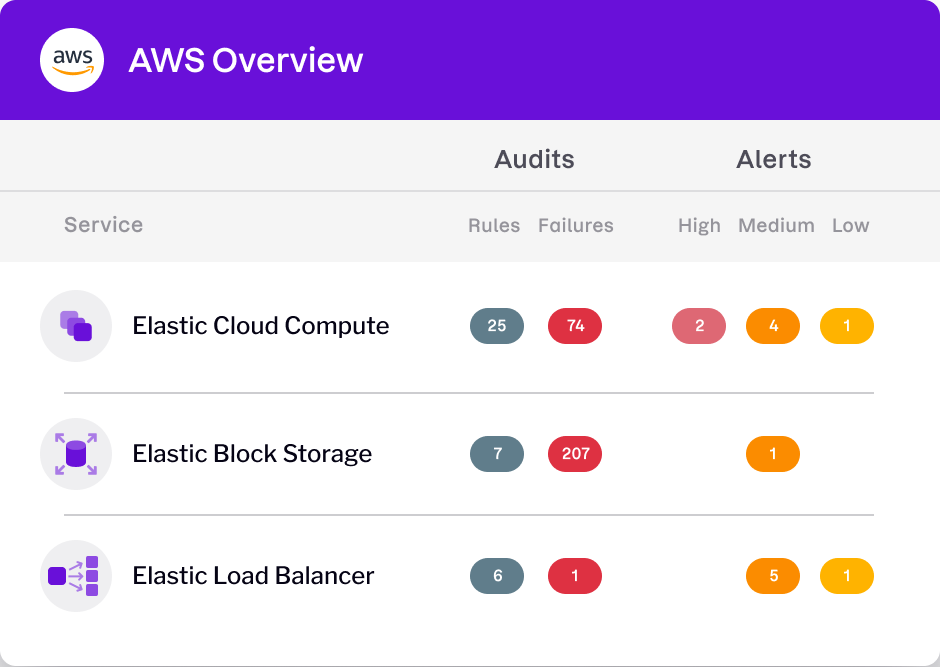Select the Audits column header
This screenshot has height=667, width=940.
pos(534,159)
